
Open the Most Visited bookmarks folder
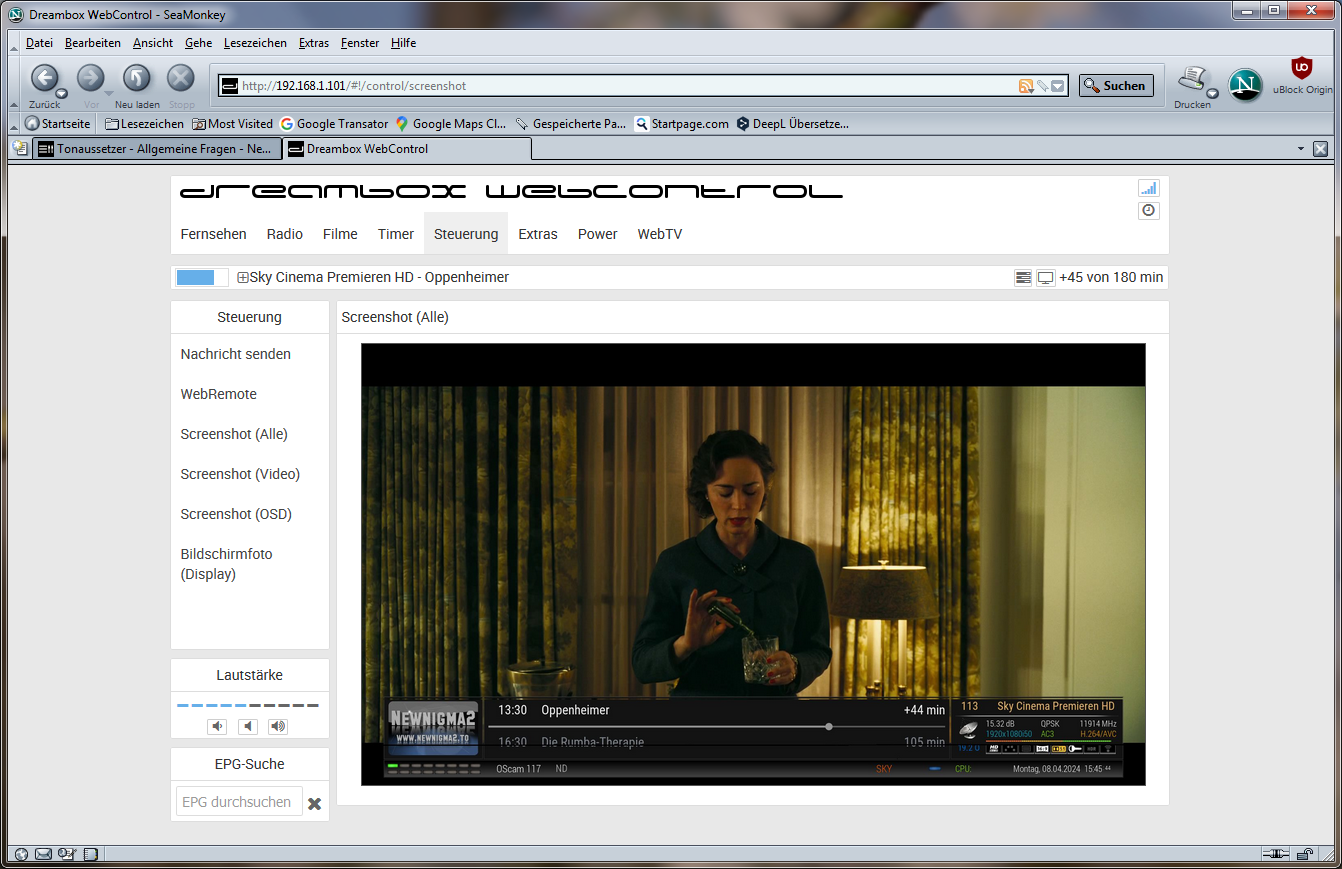pyautogui.click(x=232, y=124)
